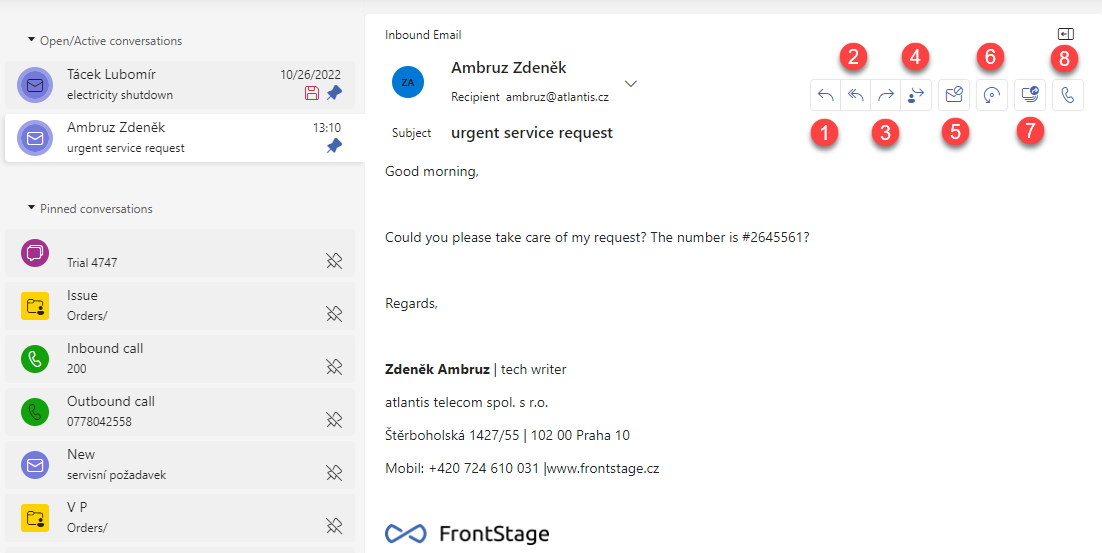Call the contact using the phone handset icon
This screenshot has height=553, width=1102.
point(1068,96)
